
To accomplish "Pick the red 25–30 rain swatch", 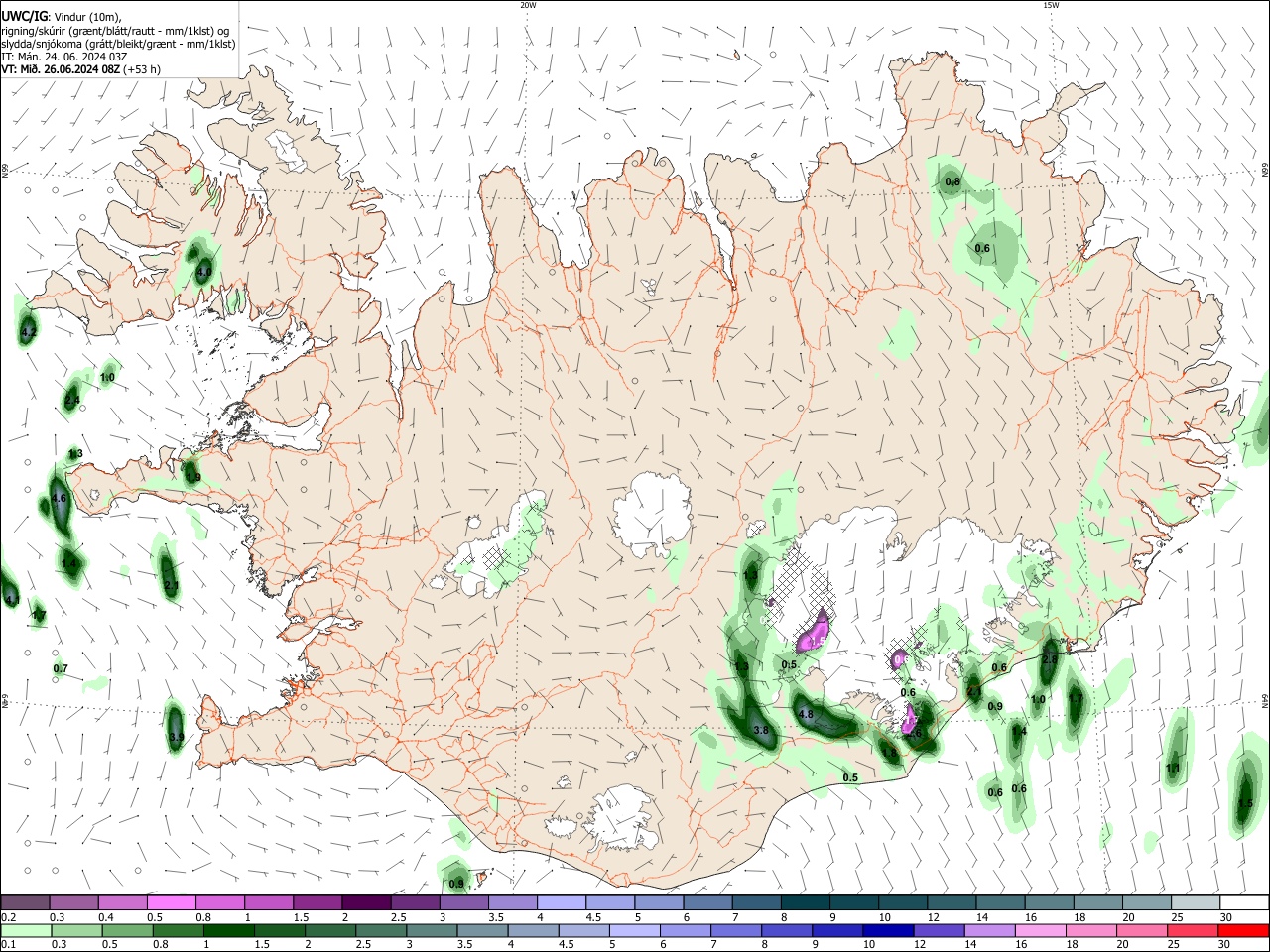I will click(1193, 931).
